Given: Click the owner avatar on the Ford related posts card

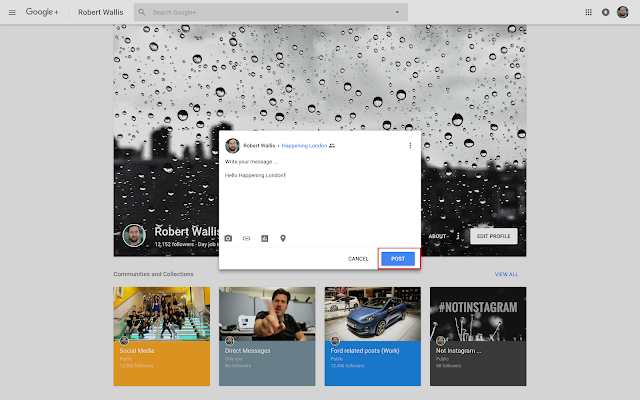Looking at the screenshot, I should pos(335,340).
